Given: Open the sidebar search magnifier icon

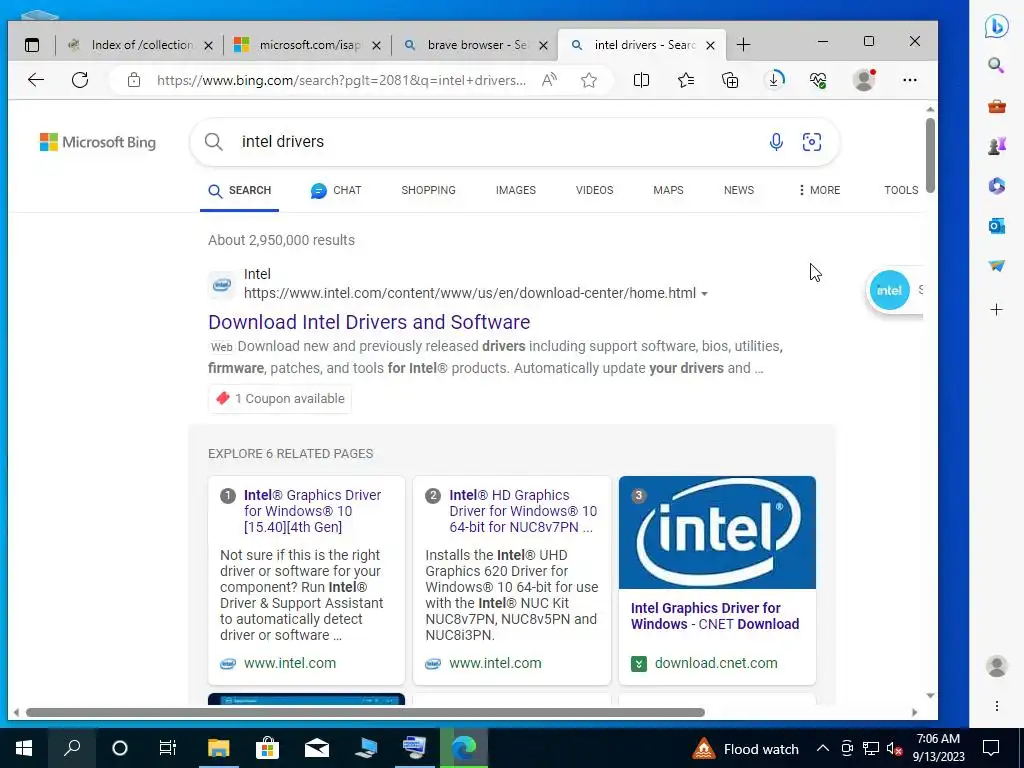Looking at the screenshot, I should tap(997, 65).
